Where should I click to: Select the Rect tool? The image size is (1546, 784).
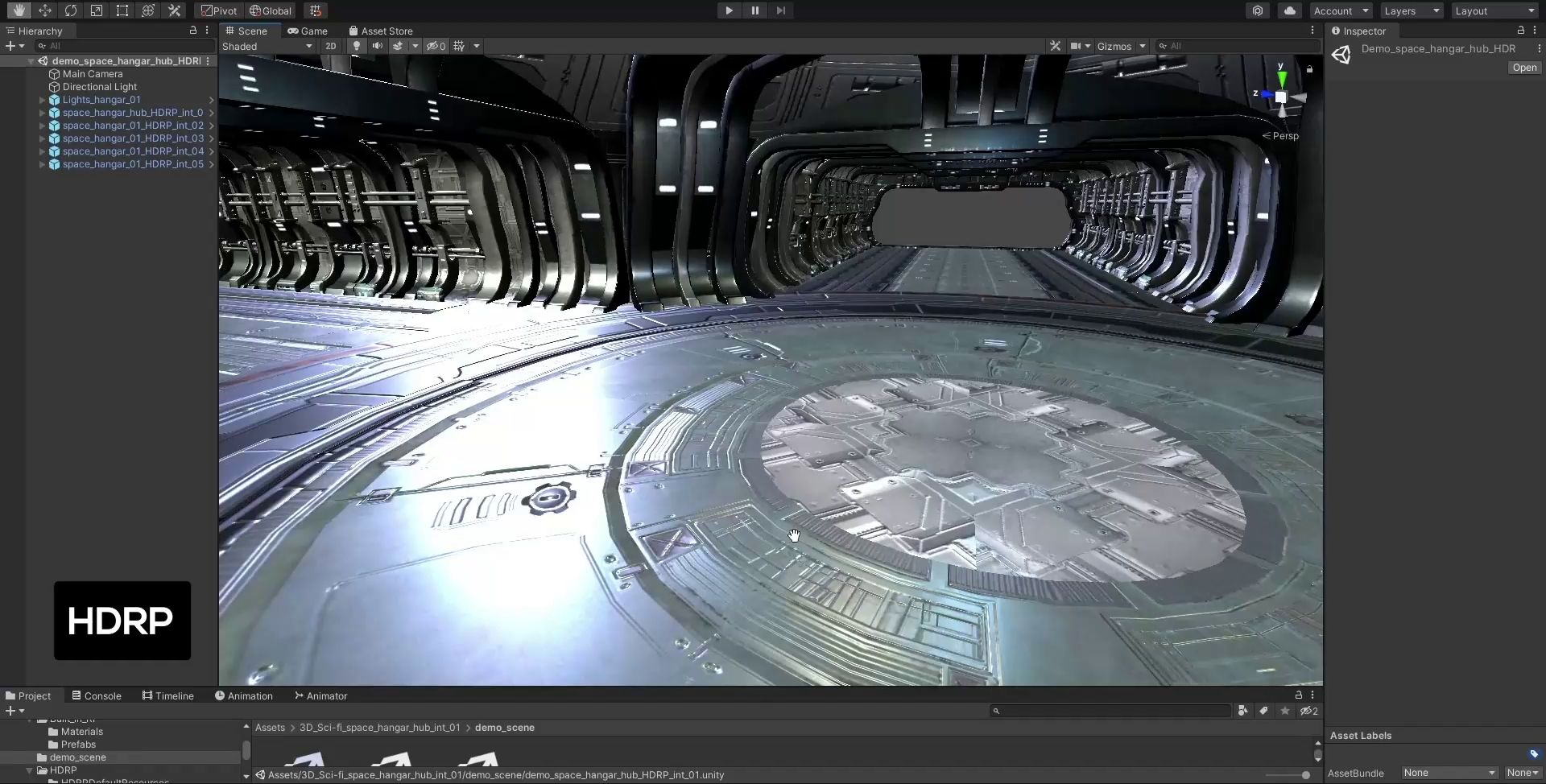pyautogui.click(x=122, y=10)
